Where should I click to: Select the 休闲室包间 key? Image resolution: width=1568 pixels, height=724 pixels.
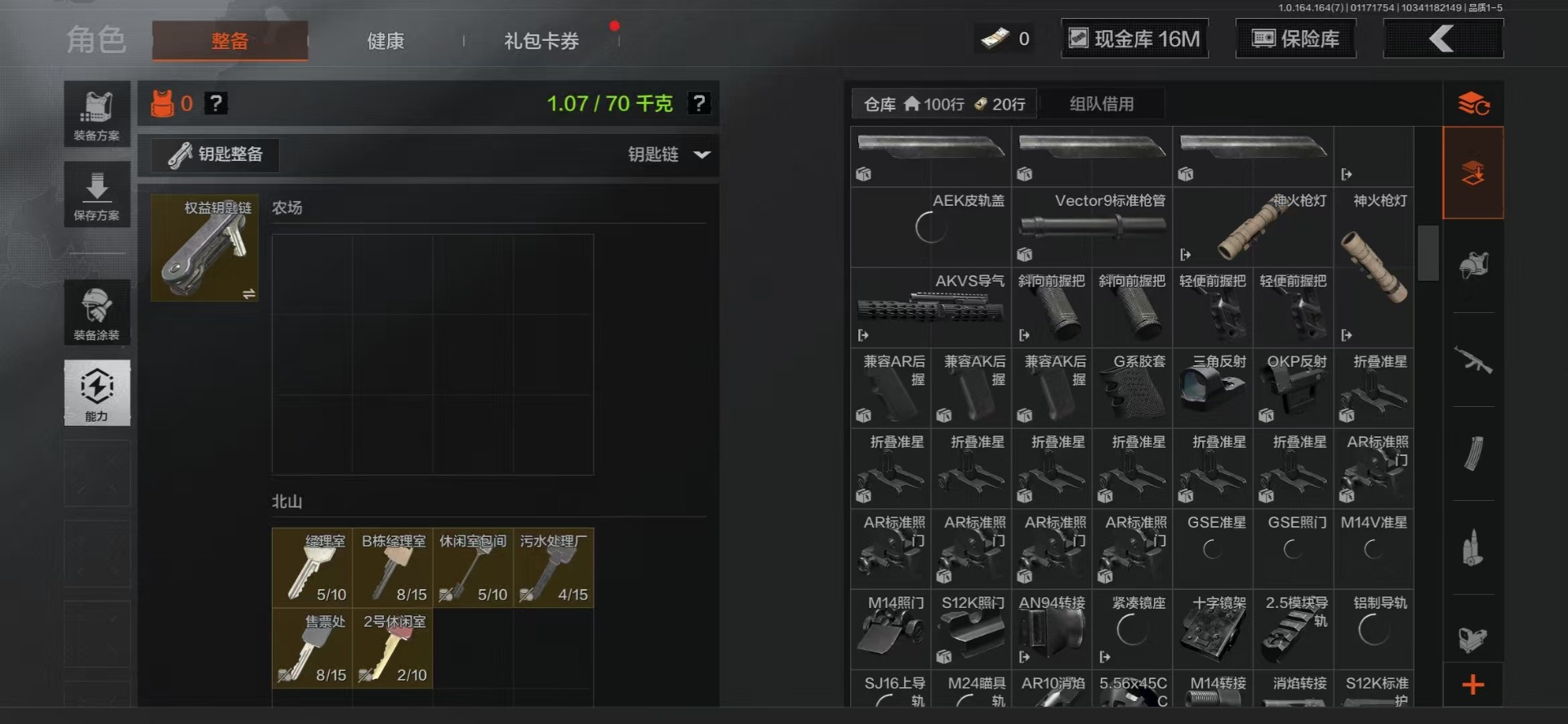(473, 568)
